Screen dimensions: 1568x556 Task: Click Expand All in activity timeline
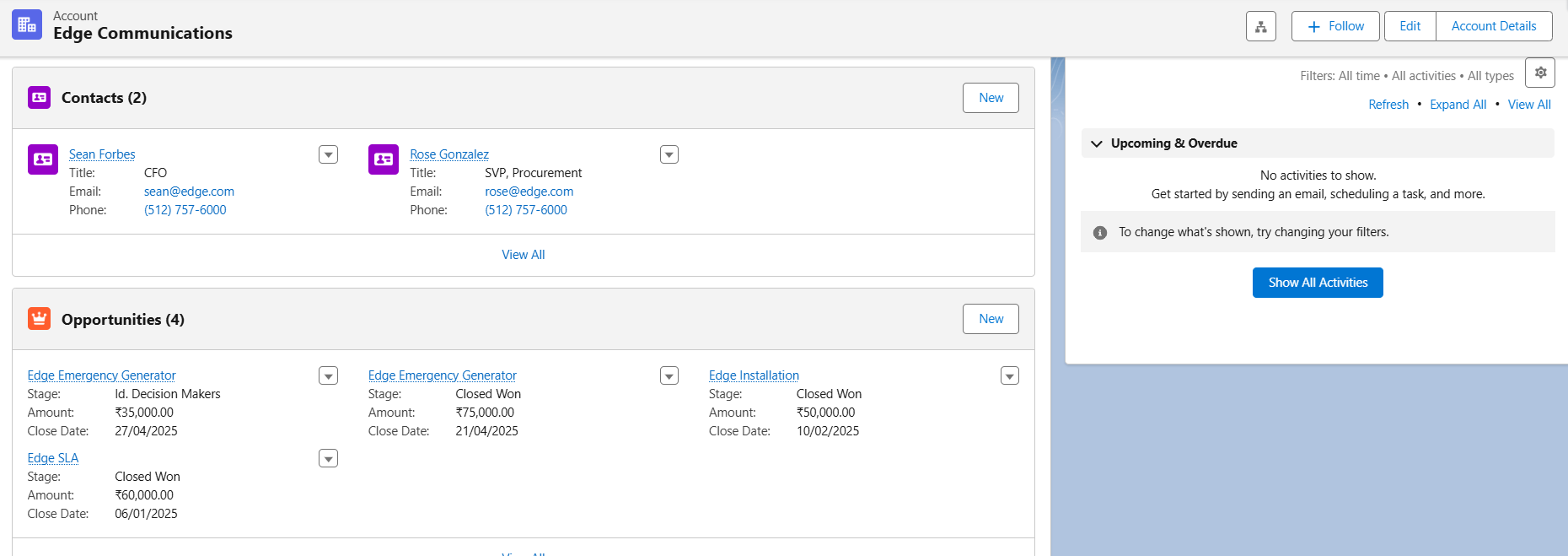pyautogui.click(x=1458, y=105)
